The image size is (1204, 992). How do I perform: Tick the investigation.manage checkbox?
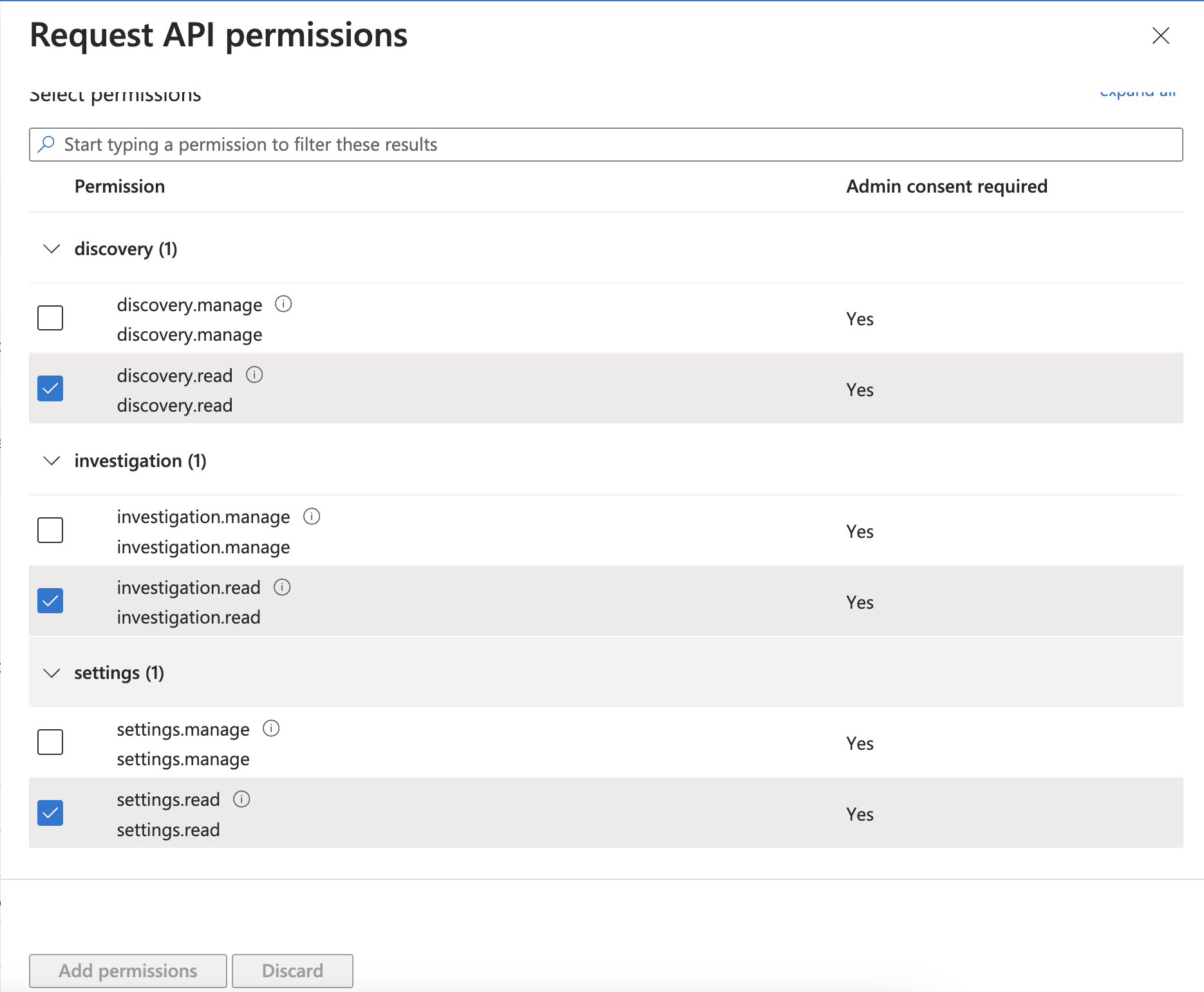tap(50, 530)
